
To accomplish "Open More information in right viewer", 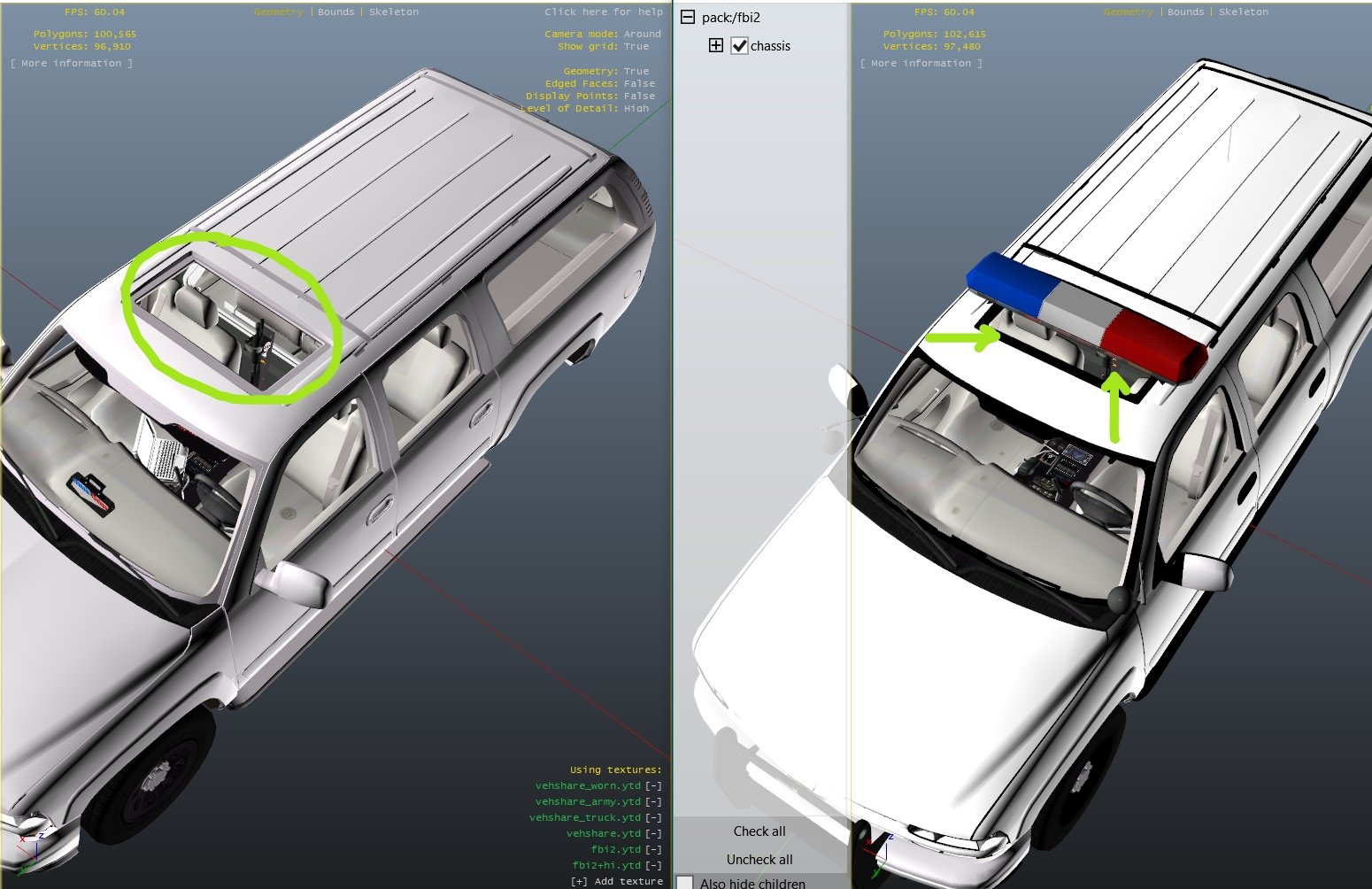I will point(921,64).
